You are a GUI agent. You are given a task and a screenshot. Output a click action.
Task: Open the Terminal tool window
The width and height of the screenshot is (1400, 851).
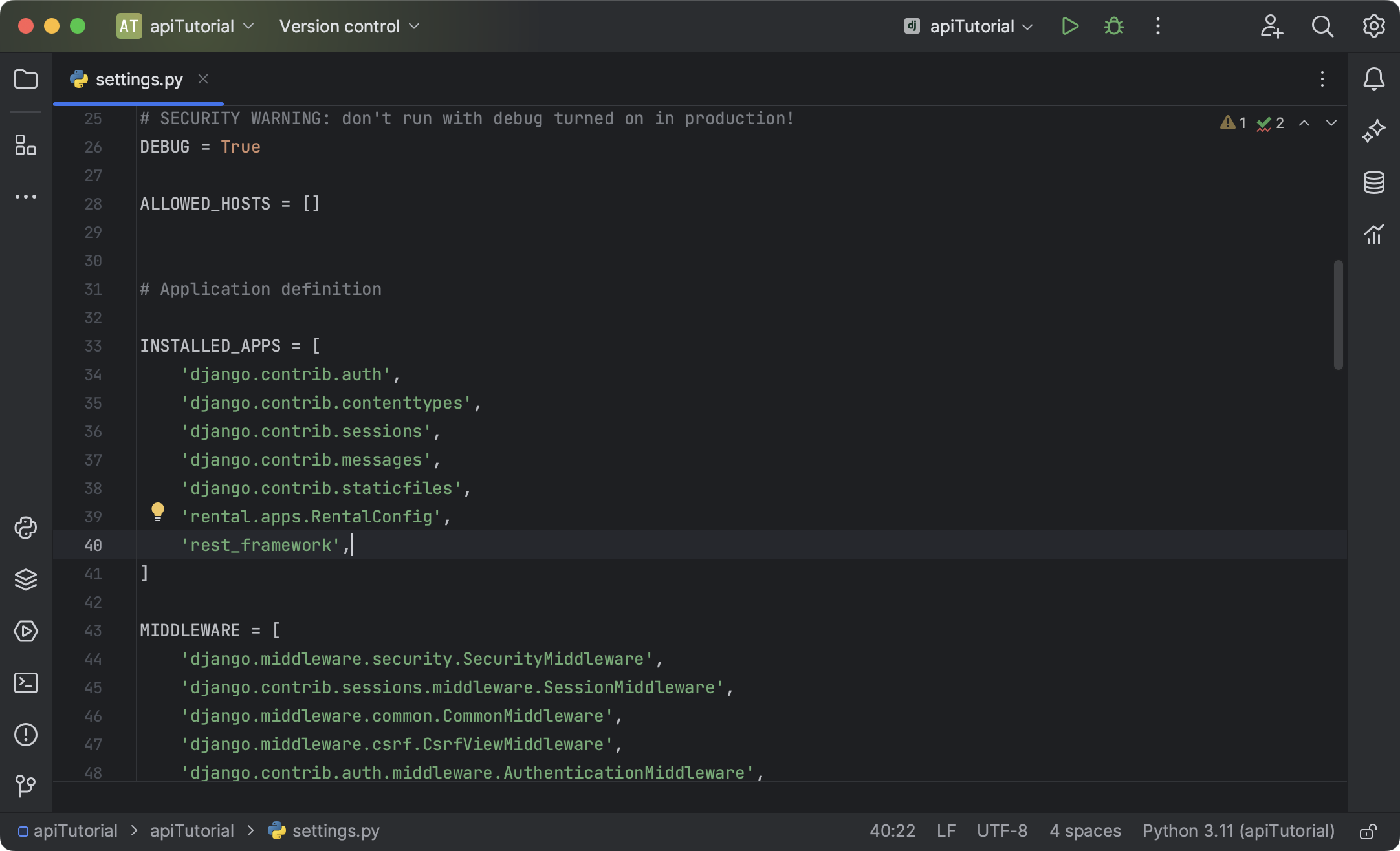click(x=26, y=683)
